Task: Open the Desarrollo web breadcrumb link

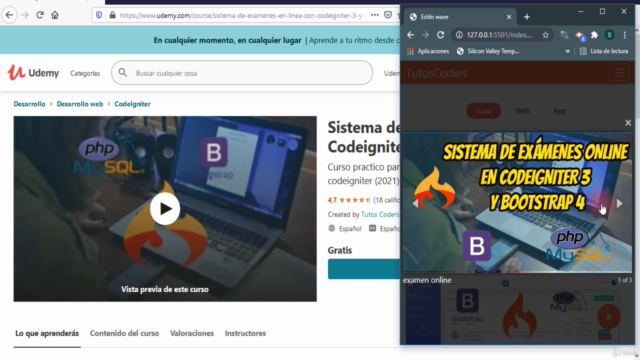Action: (x=80, y=104)
